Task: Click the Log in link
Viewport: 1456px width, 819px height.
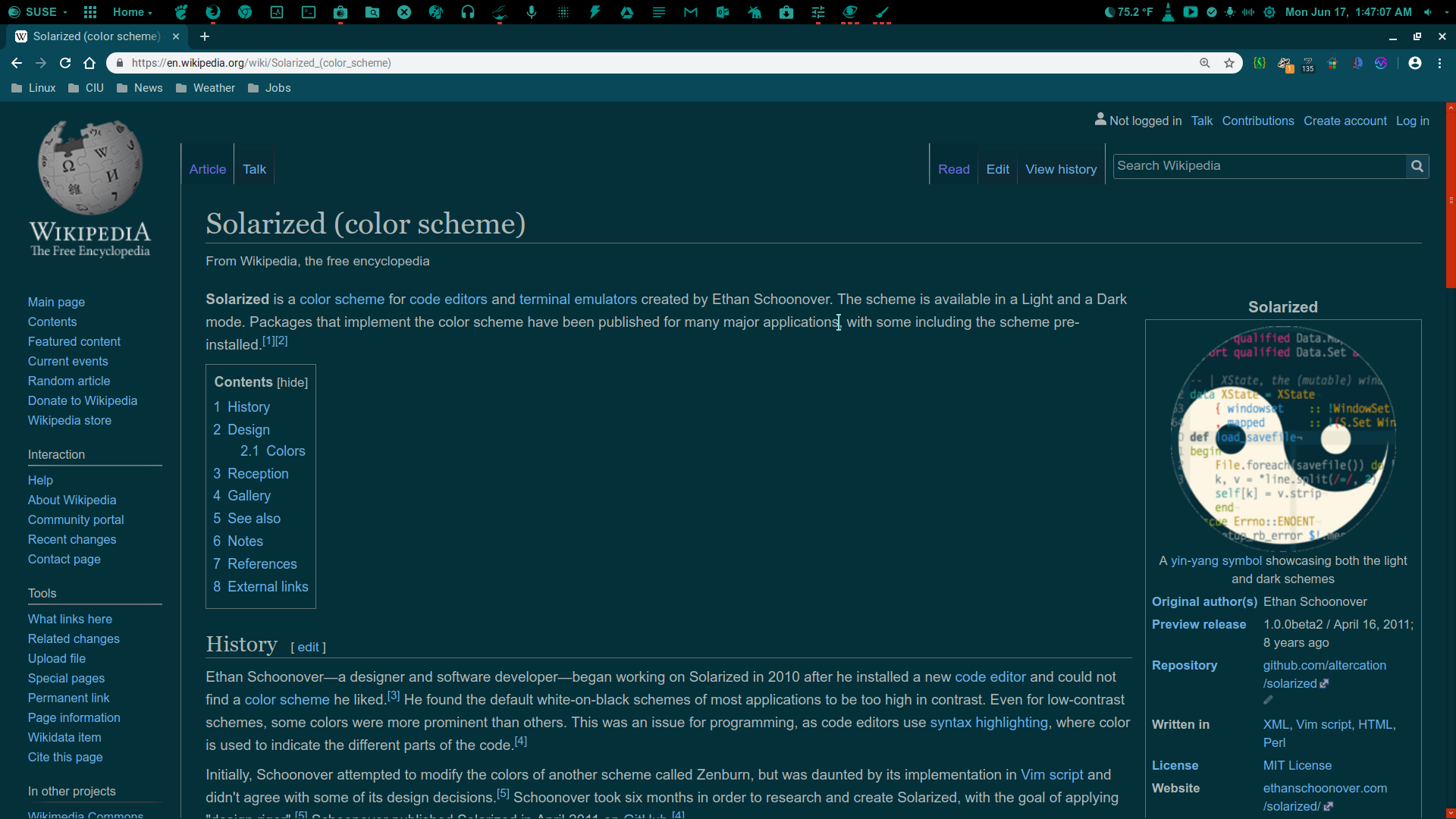Action: 1413,121
